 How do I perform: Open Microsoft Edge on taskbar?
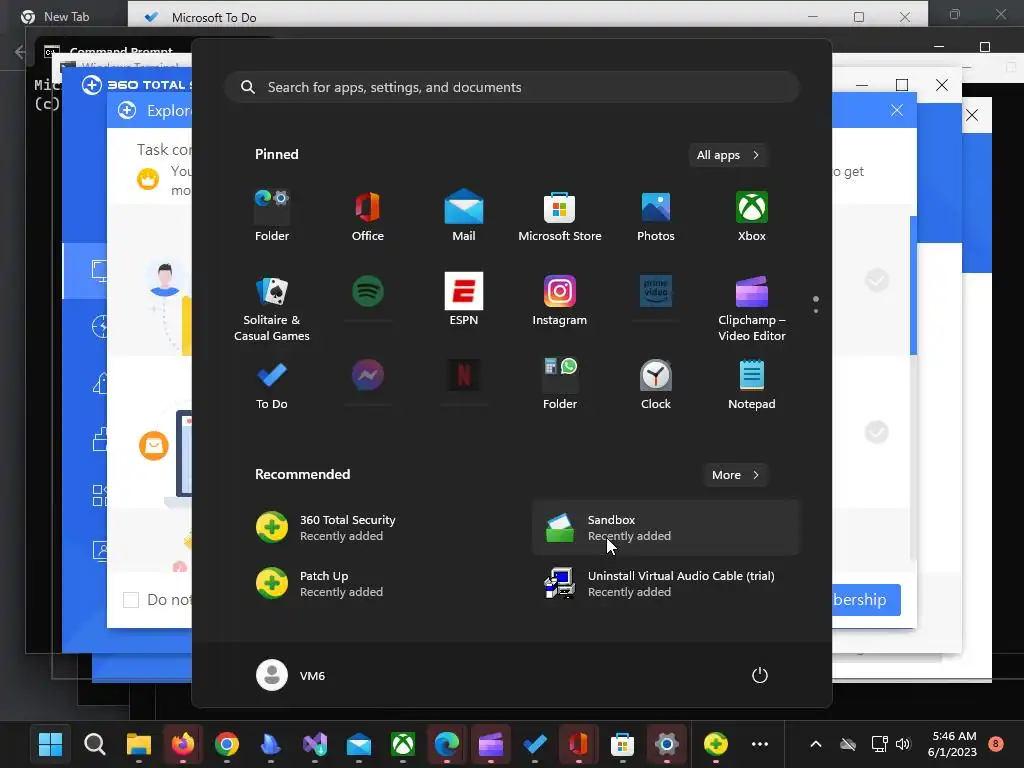pos(447,744)
